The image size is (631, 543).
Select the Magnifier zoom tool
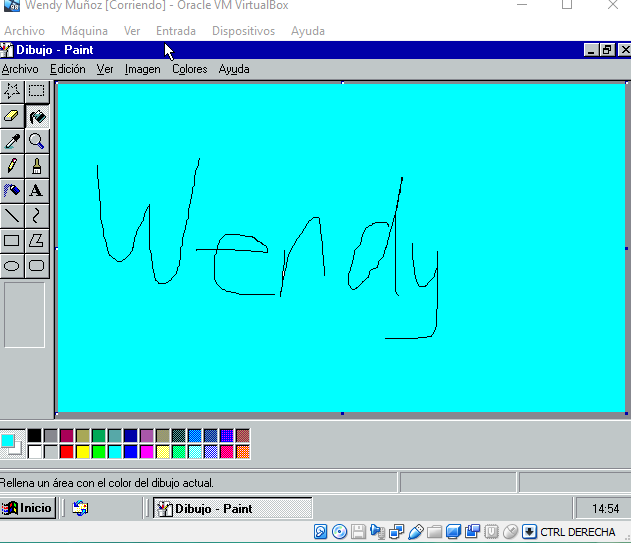pos(37,141)
